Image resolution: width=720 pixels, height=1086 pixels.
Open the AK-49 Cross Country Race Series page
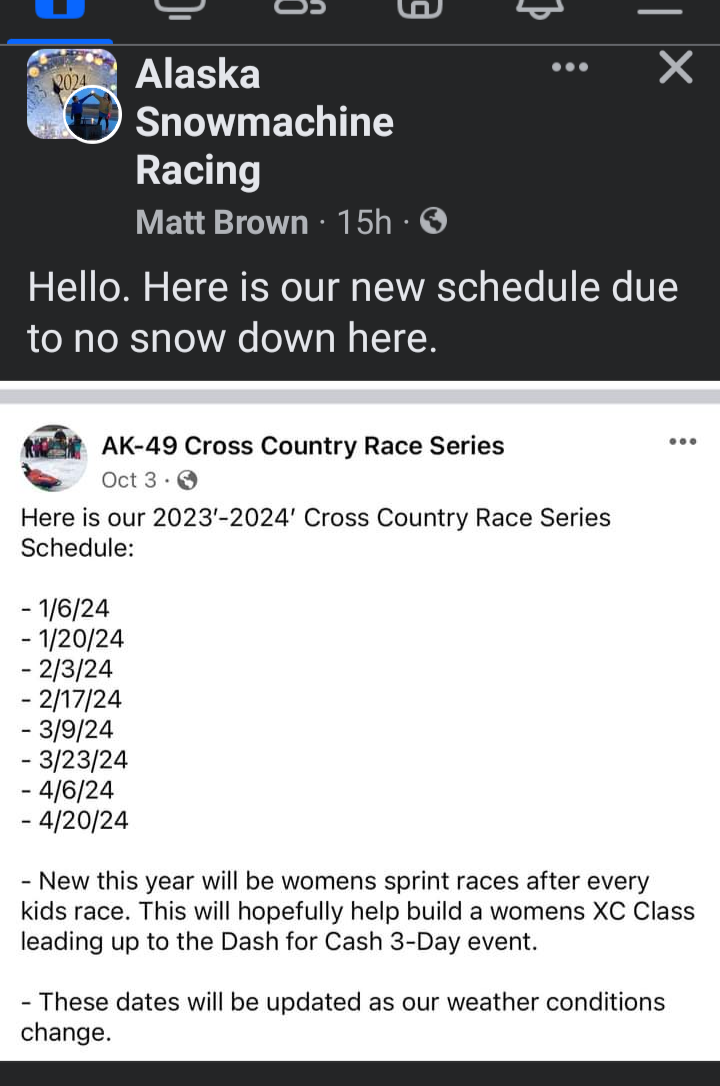303,445
